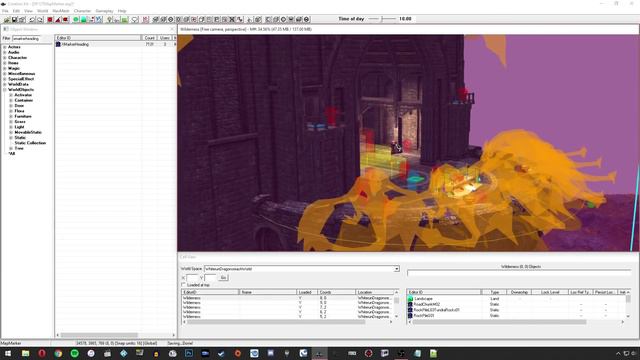Select the Door tree item
This screenshot has width=640, height=360.
click(x=19, y=105)
